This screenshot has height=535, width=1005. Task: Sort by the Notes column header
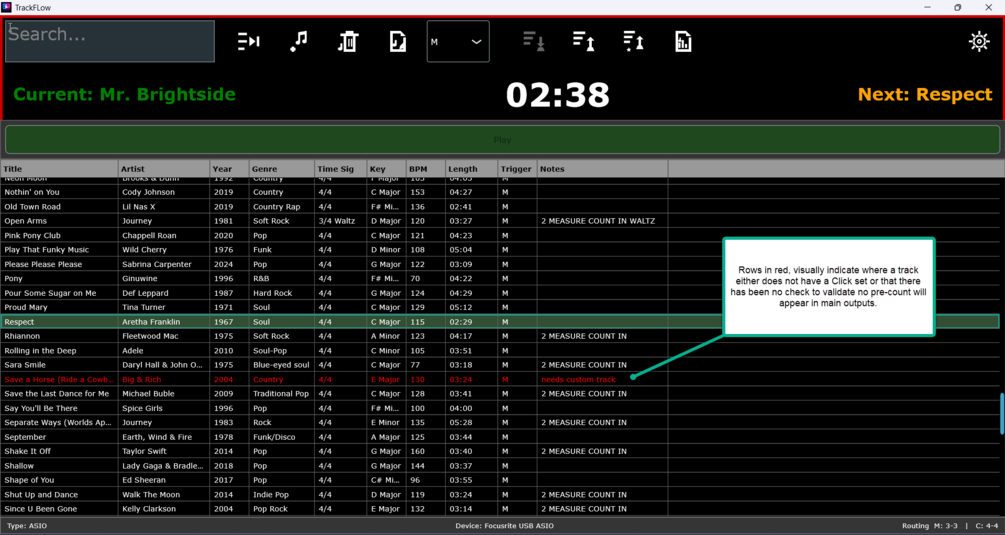(x=602, y=169)
